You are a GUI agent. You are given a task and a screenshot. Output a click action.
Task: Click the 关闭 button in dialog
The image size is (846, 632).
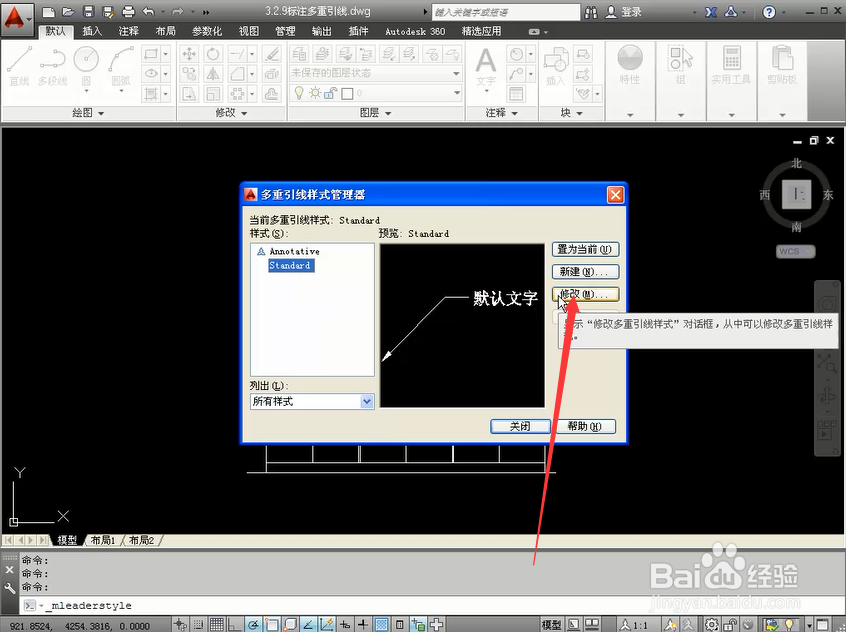click(520, 426)
